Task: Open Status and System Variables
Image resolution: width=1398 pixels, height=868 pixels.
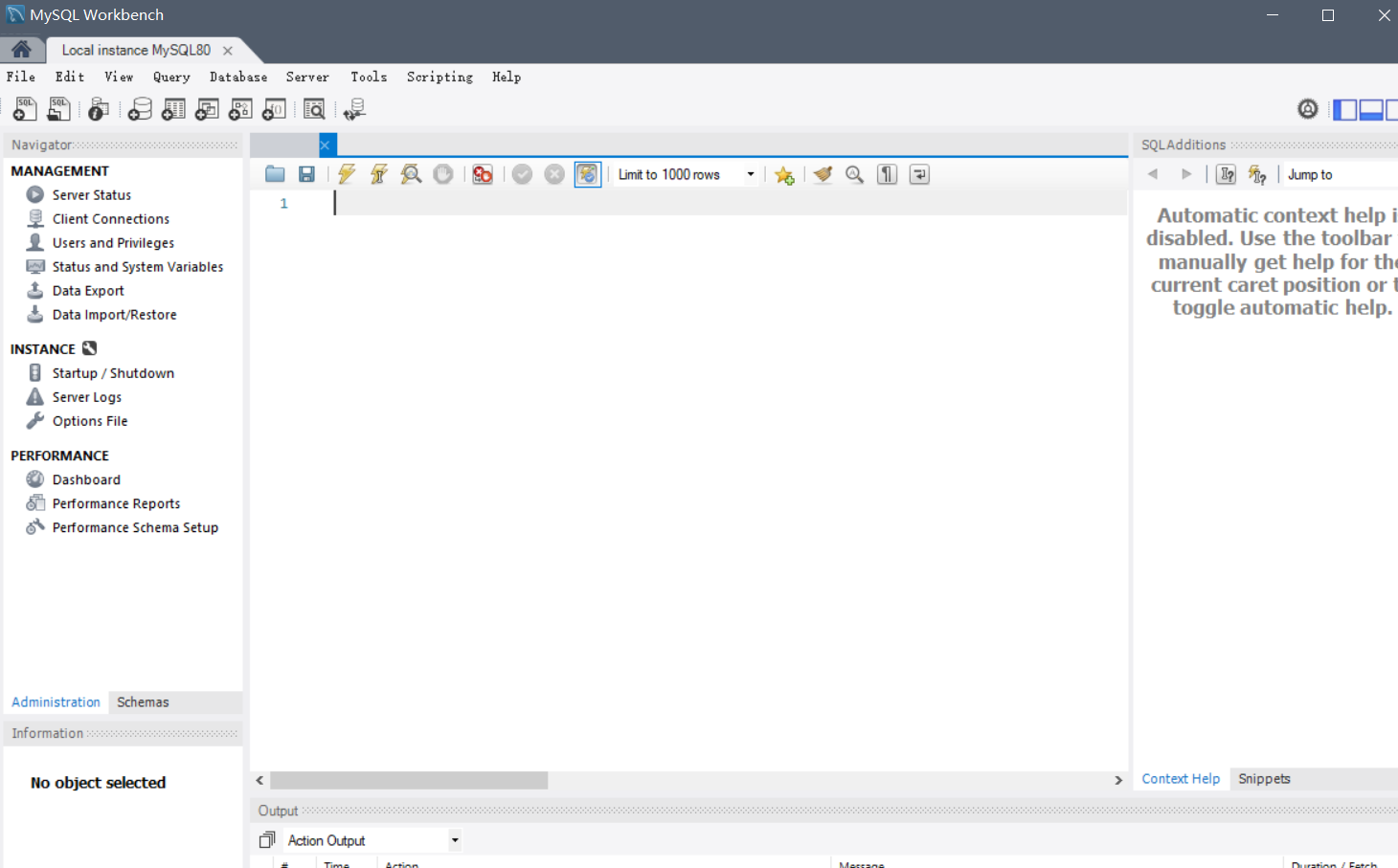Action: click(x=138, y=266)
